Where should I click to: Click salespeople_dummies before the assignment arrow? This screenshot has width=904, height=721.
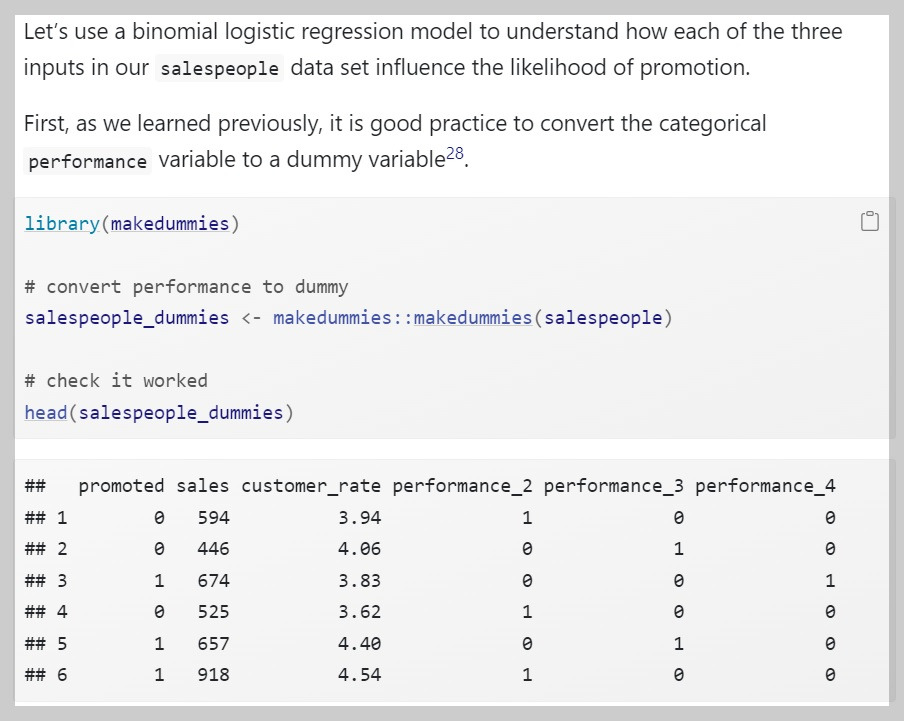click(x=127, y=318)
